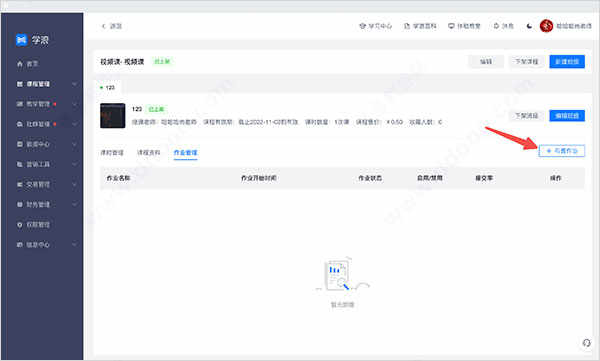Expand the 数据中心 sidebar menu chevron
Screen dimensions: 600x361
[x=74, y=144]
